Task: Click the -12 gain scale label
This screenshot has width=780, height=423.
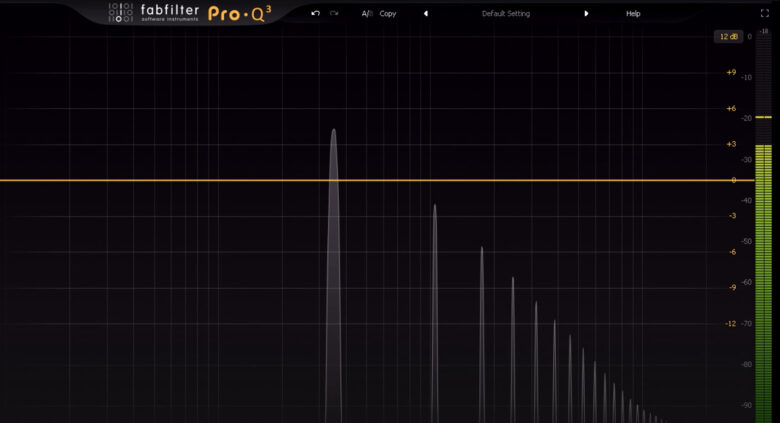Action: [x=730, y=323]
